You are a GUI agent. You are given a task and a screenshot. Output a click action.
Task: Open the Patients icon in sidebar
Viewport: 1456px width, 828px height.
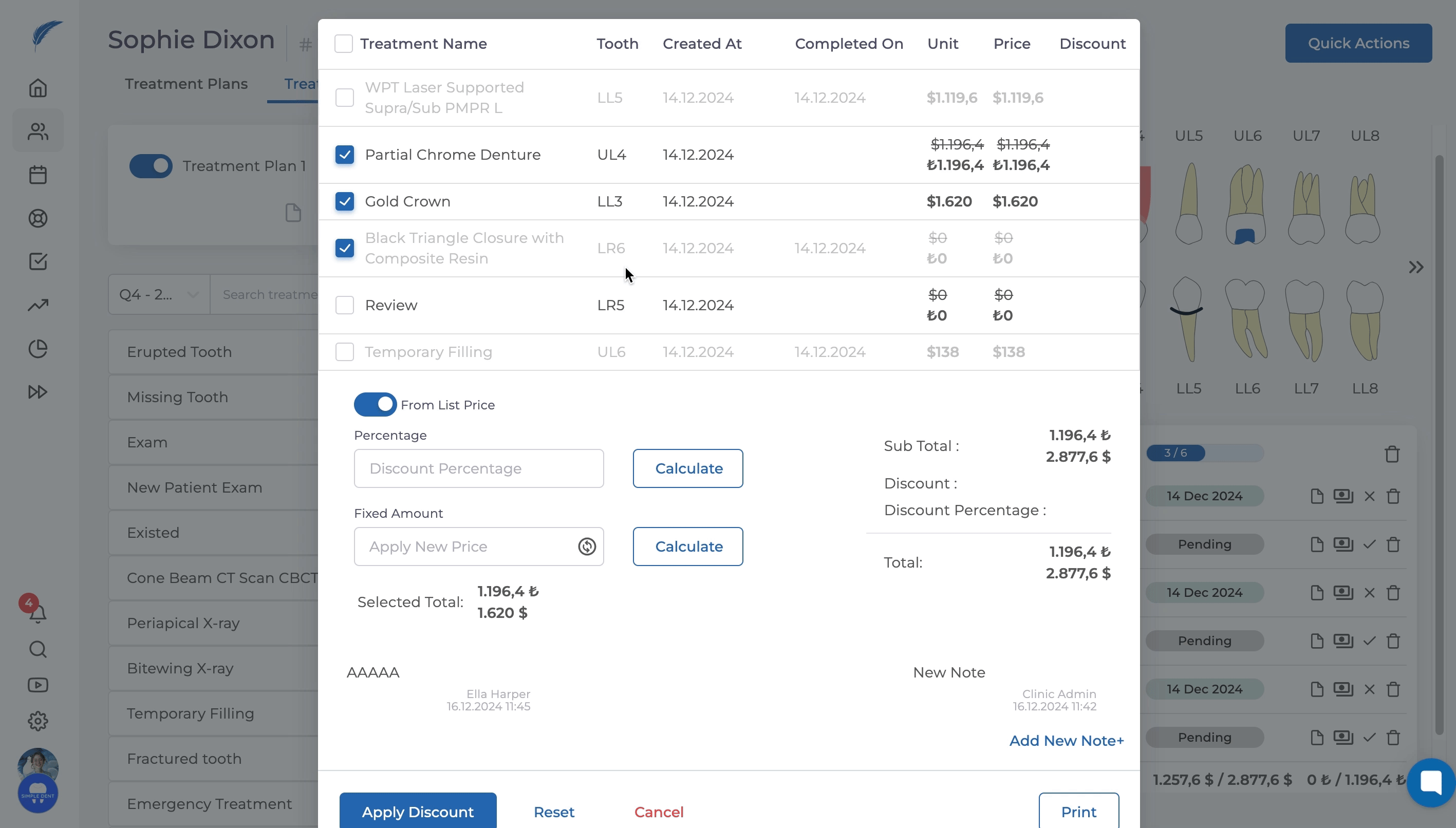pos(38,131)
